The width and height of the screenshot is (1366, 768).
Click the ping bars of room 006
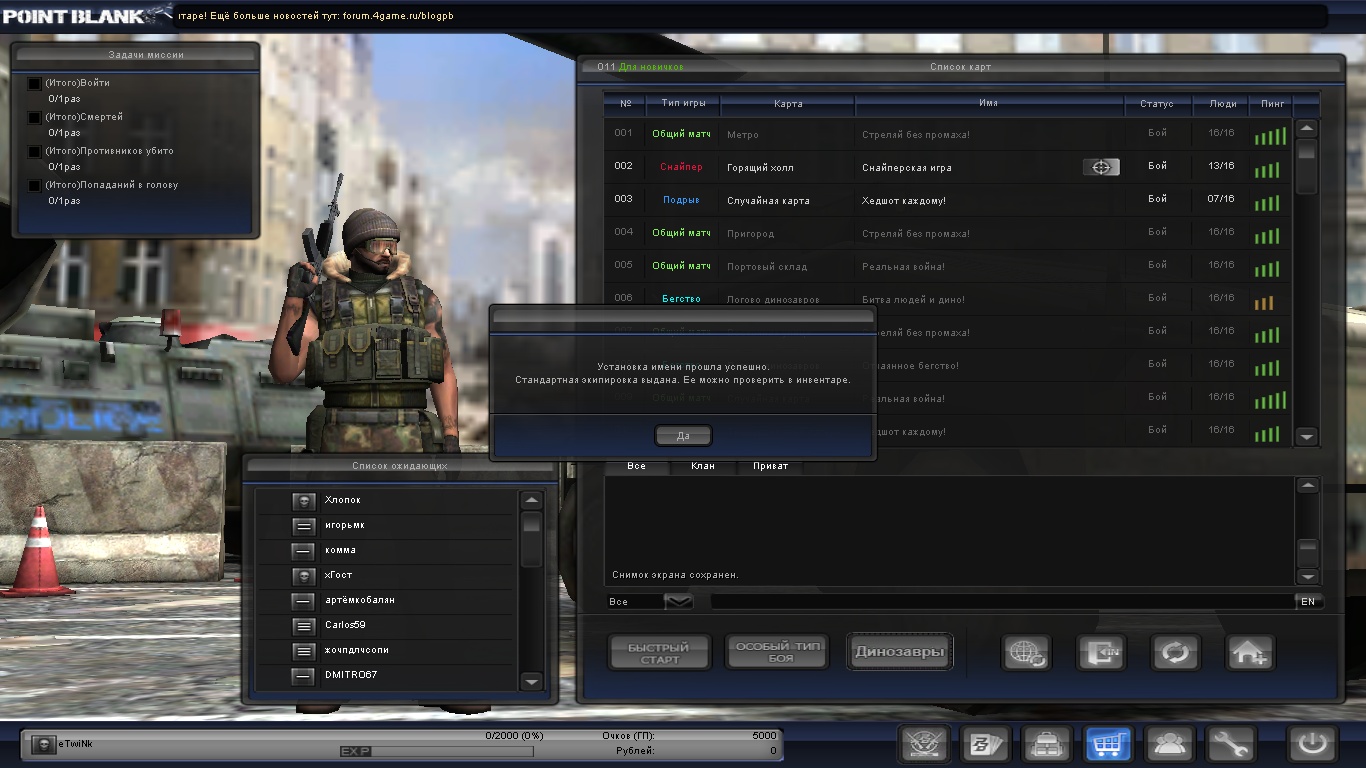point(1264,301)
